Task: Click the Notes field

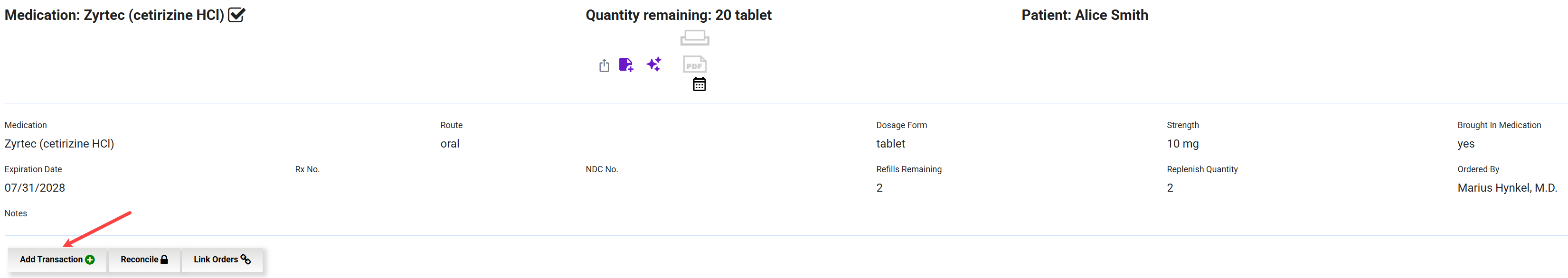Action: coord(15,213)
